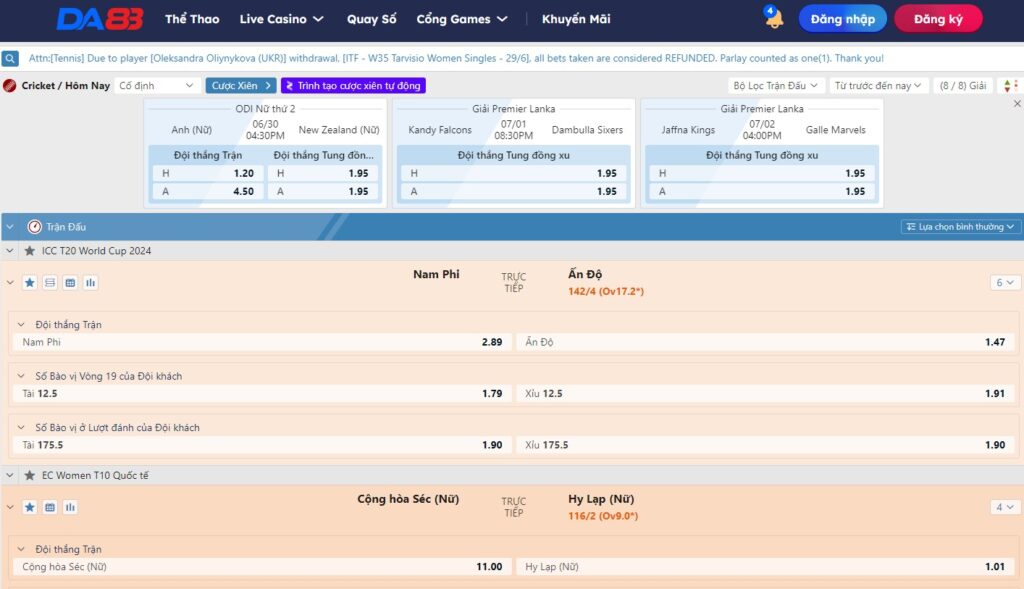Bet Hy Lạp (Nữ) at 1.01
Image resolution: width=1024 pixels, height=589 pixels.
pyautogui.click(x=765, y=567)
